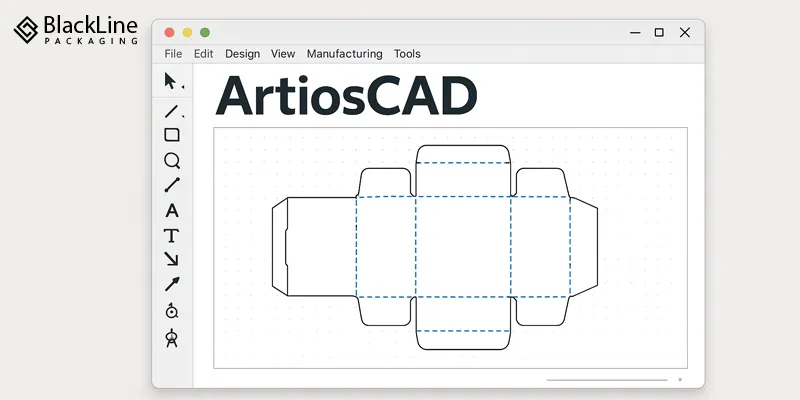800x400 pixels.
Task: Maximize window with the square button
Action: tap(659, 33)
